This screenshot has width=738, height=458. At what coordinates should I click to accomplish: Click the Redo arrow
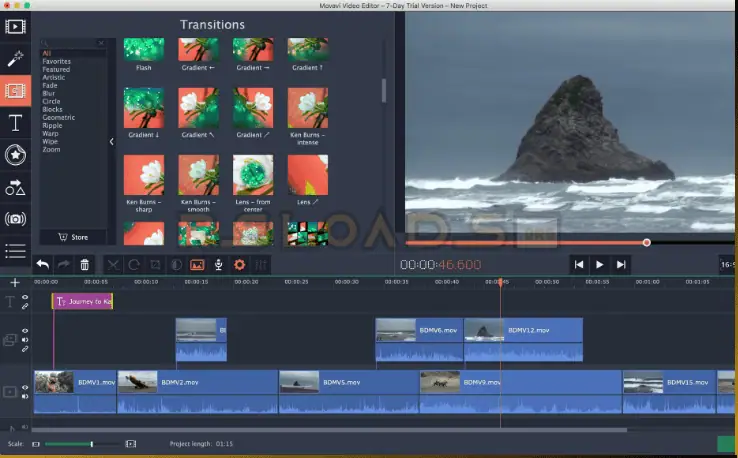(x=64, y=265)
